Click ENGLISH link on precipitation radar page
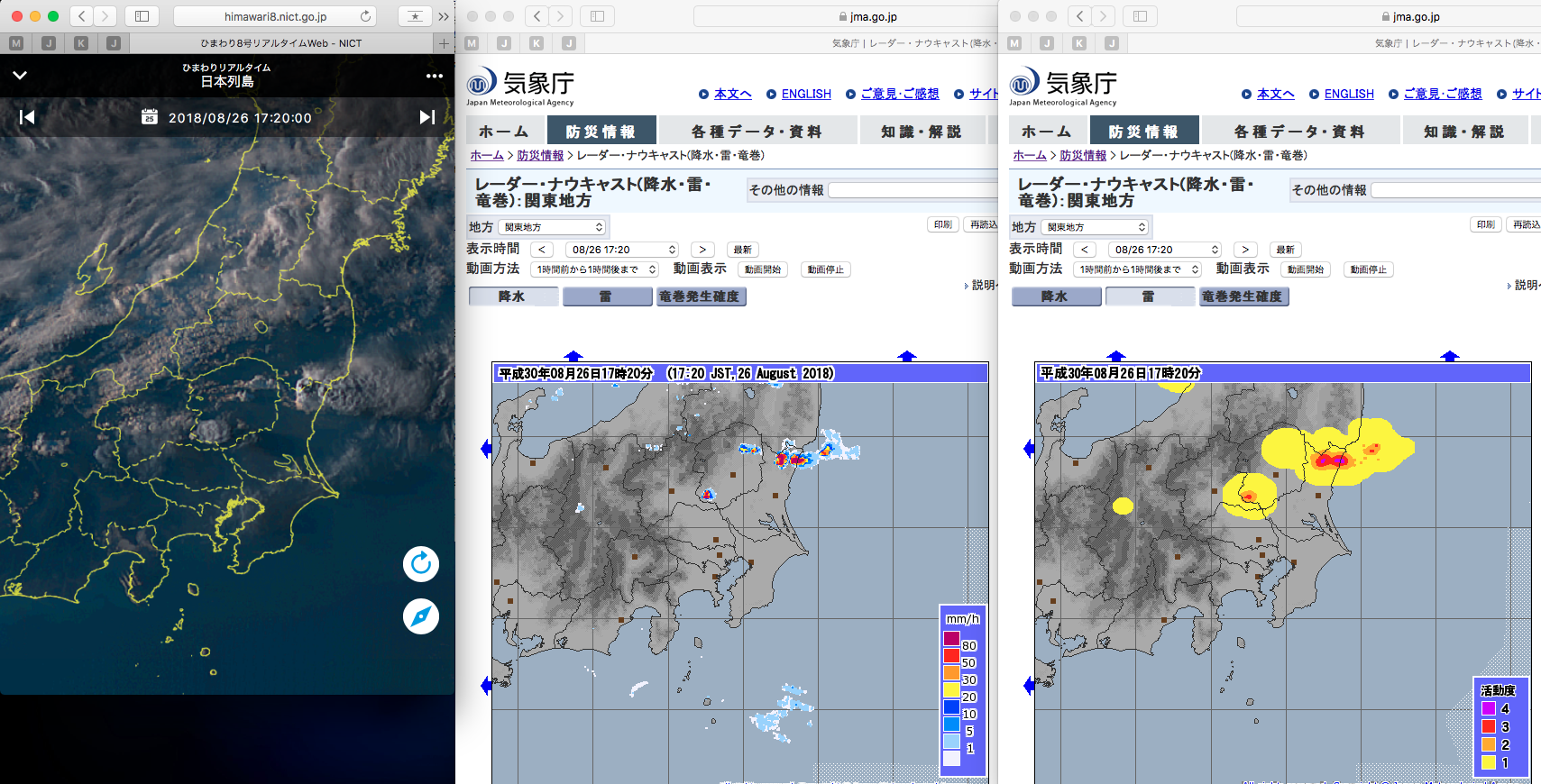Viewport: 1541px width, 784px height. pos(805,94)
